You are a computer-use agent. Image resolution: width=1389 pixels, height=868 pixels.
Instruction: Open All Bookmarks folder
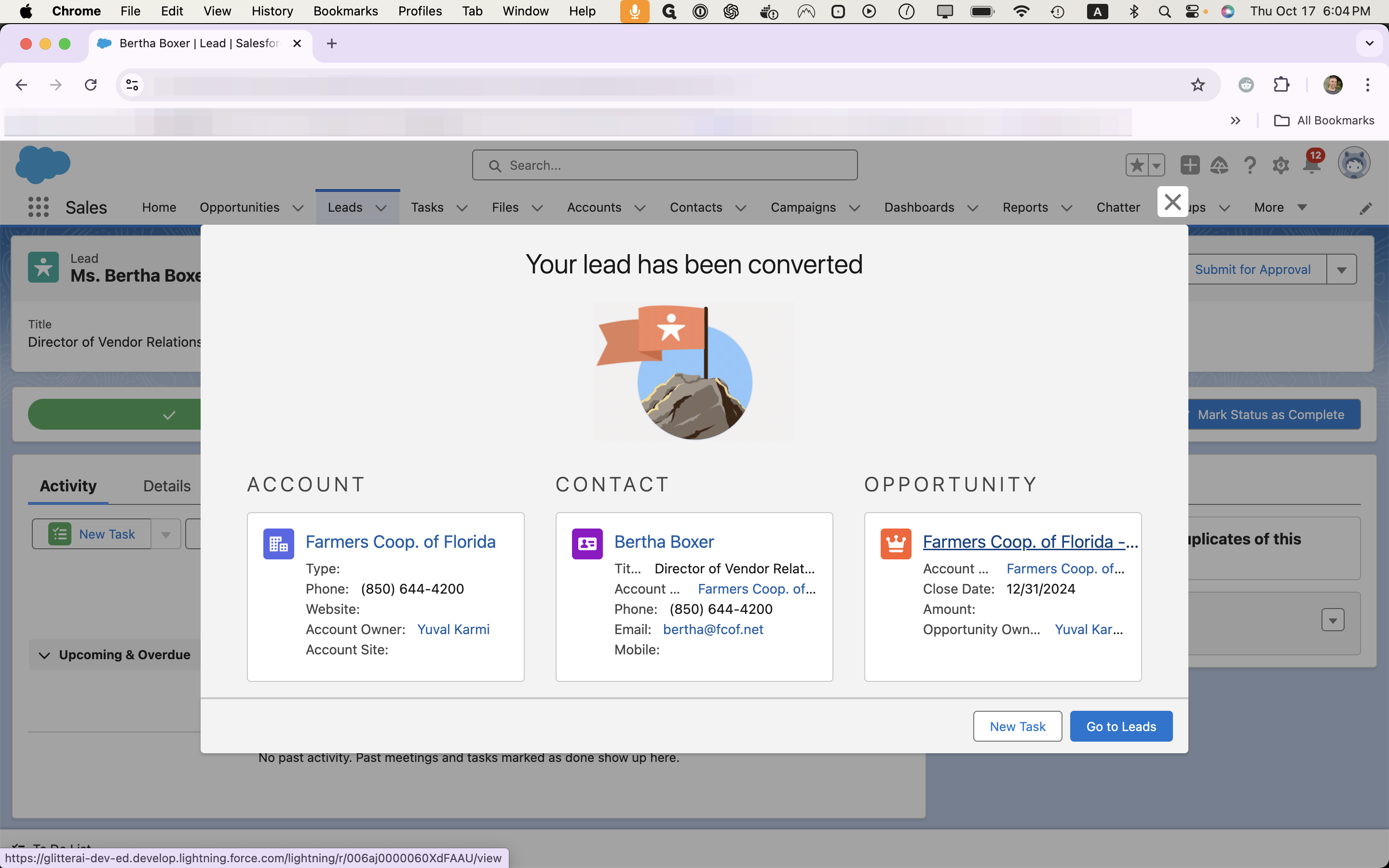pos(1324,121)
